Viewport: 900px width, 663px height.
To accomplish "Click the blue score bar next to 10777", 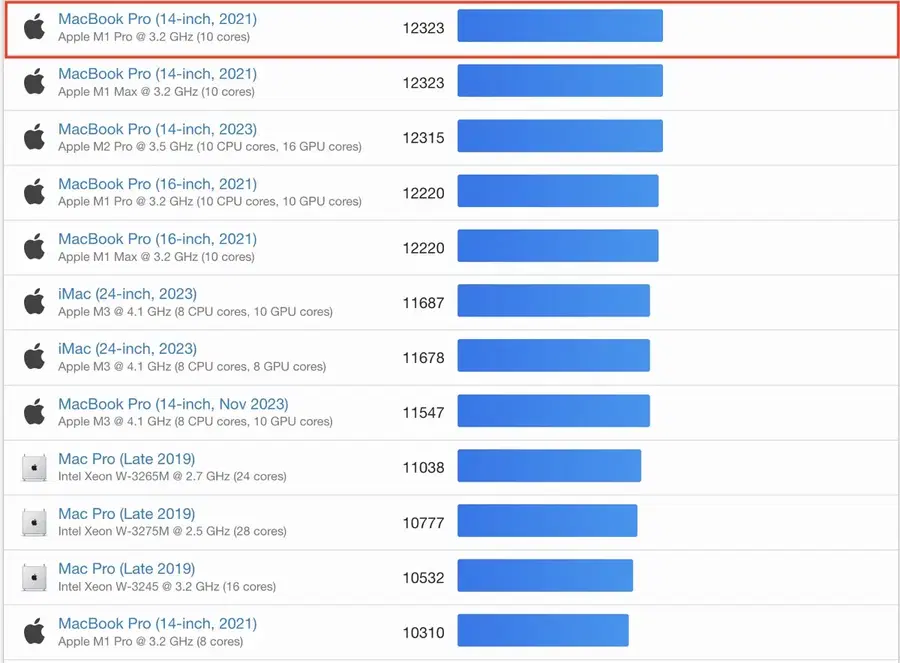I will [x=548, y=521].
